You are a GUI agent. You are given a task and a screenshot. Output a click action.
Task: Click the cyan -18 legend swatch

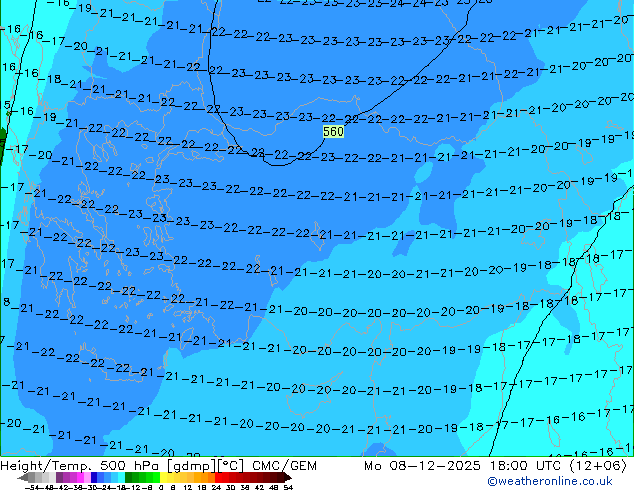click(122, 477)
